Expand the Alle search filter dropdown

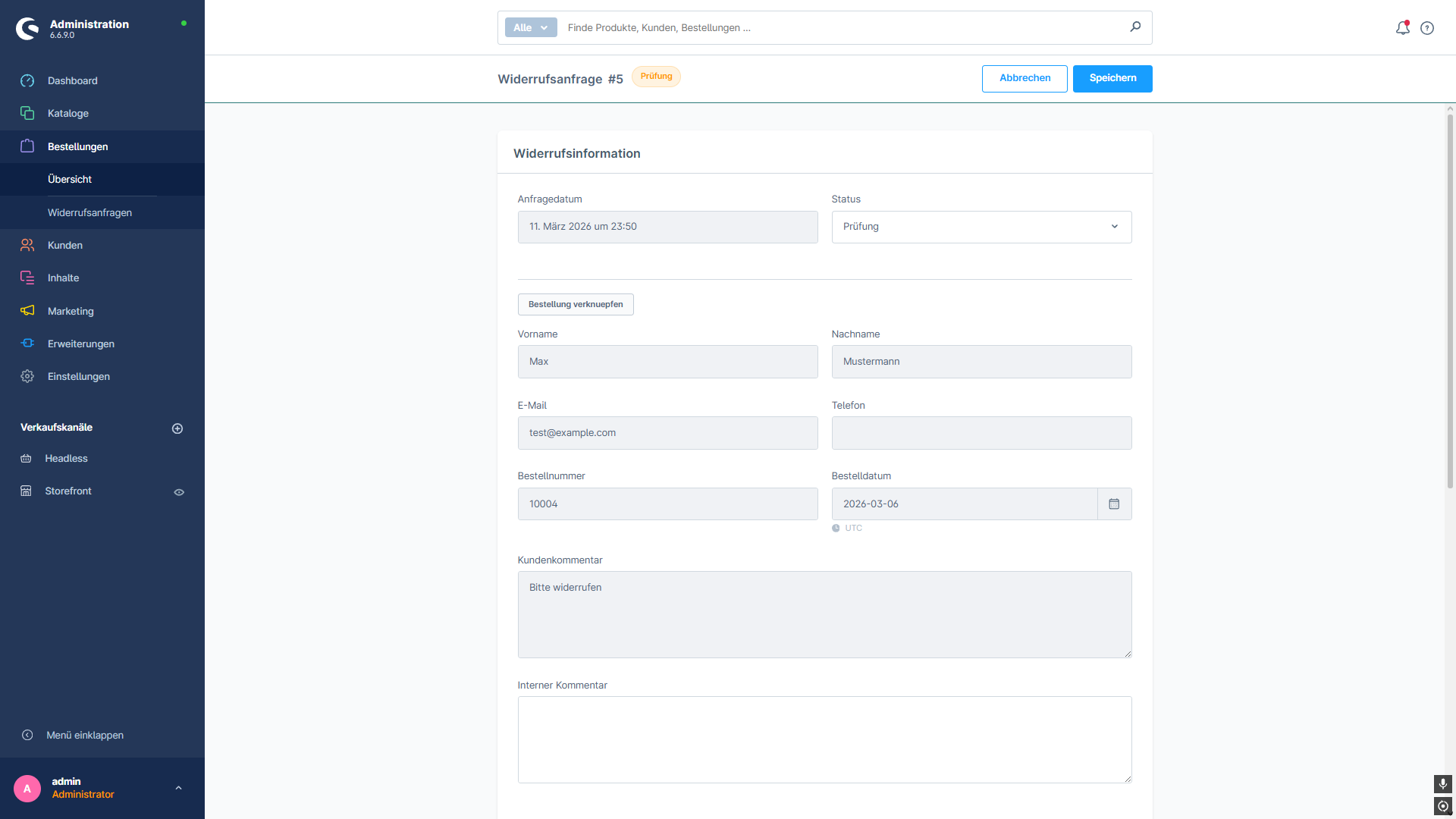coord(531,28)
